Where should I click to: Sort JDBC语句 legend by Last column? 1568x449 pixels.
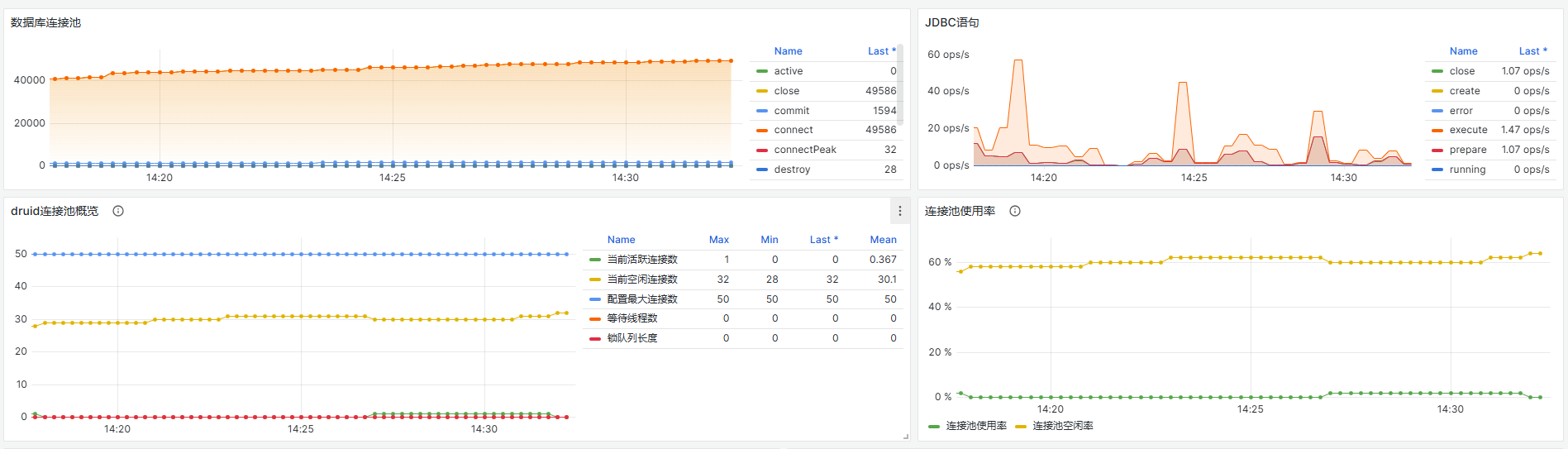[1533, 51]
